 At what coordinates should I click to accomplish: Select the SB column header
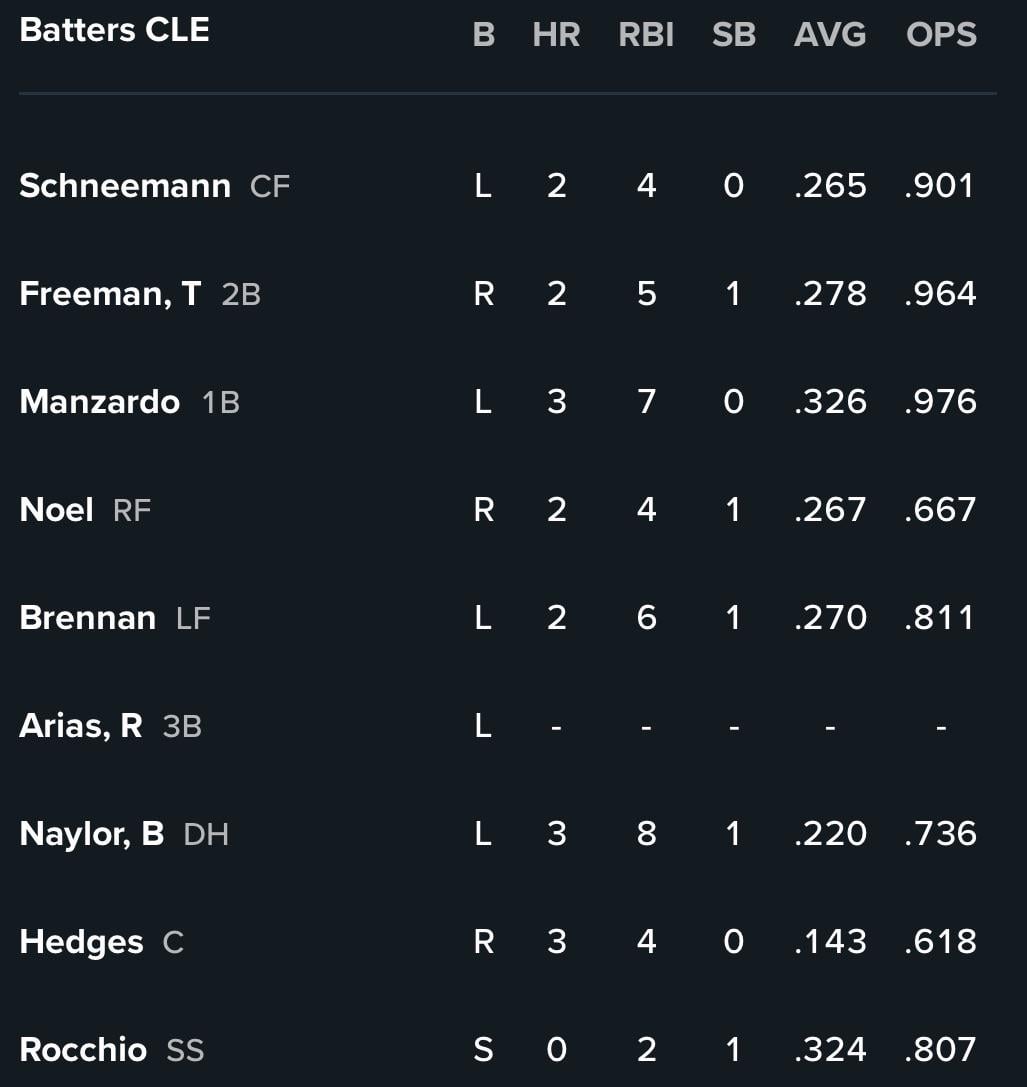coord(733,35)
